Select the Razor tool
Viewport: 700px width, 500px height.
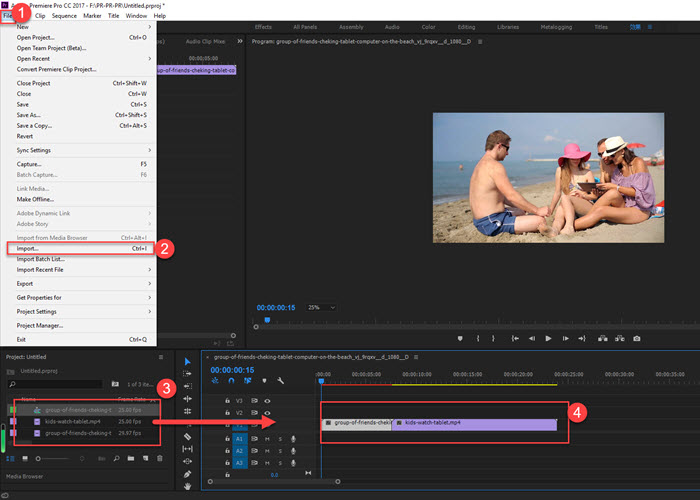pyautogui.click(x=188, y=436)
